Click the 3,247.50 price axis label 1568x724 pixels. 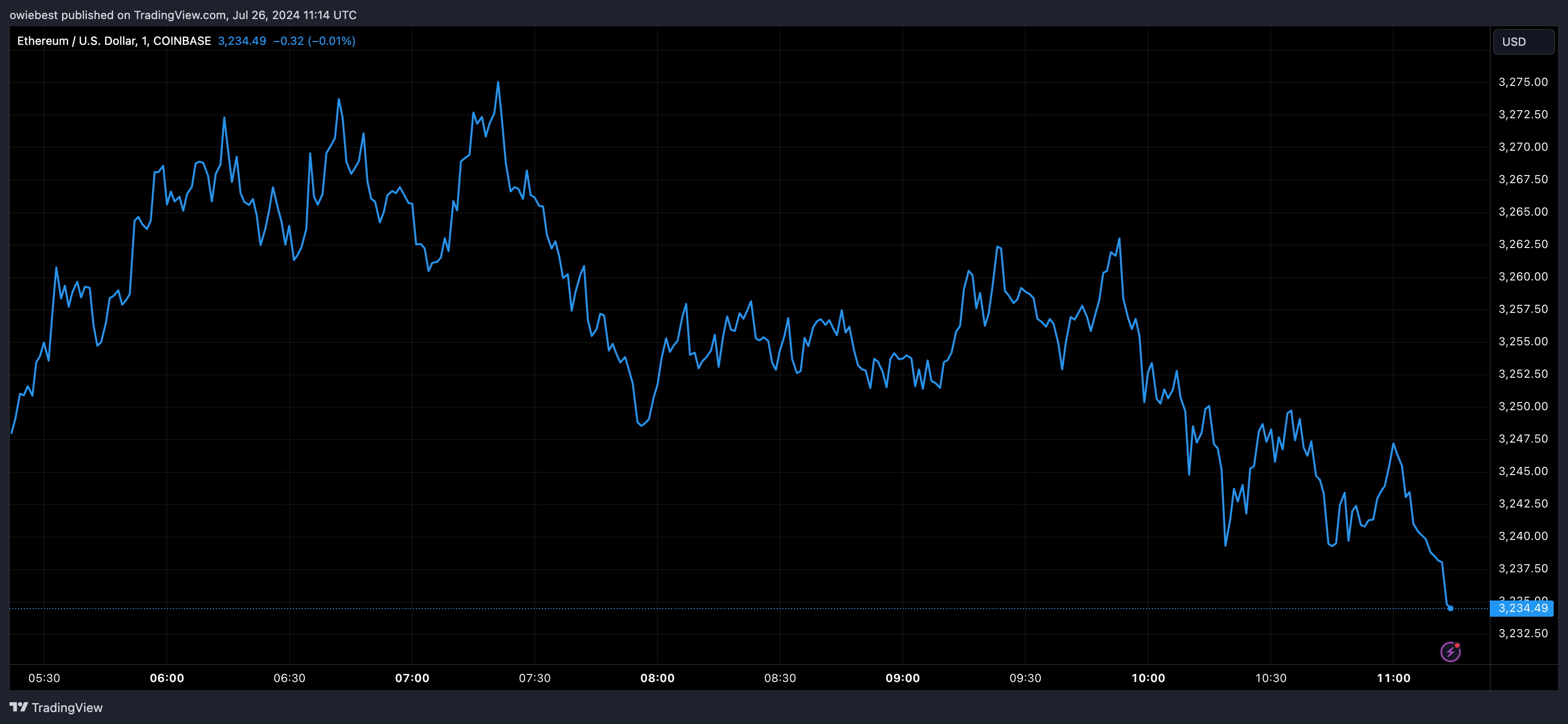coord(1523,439)
